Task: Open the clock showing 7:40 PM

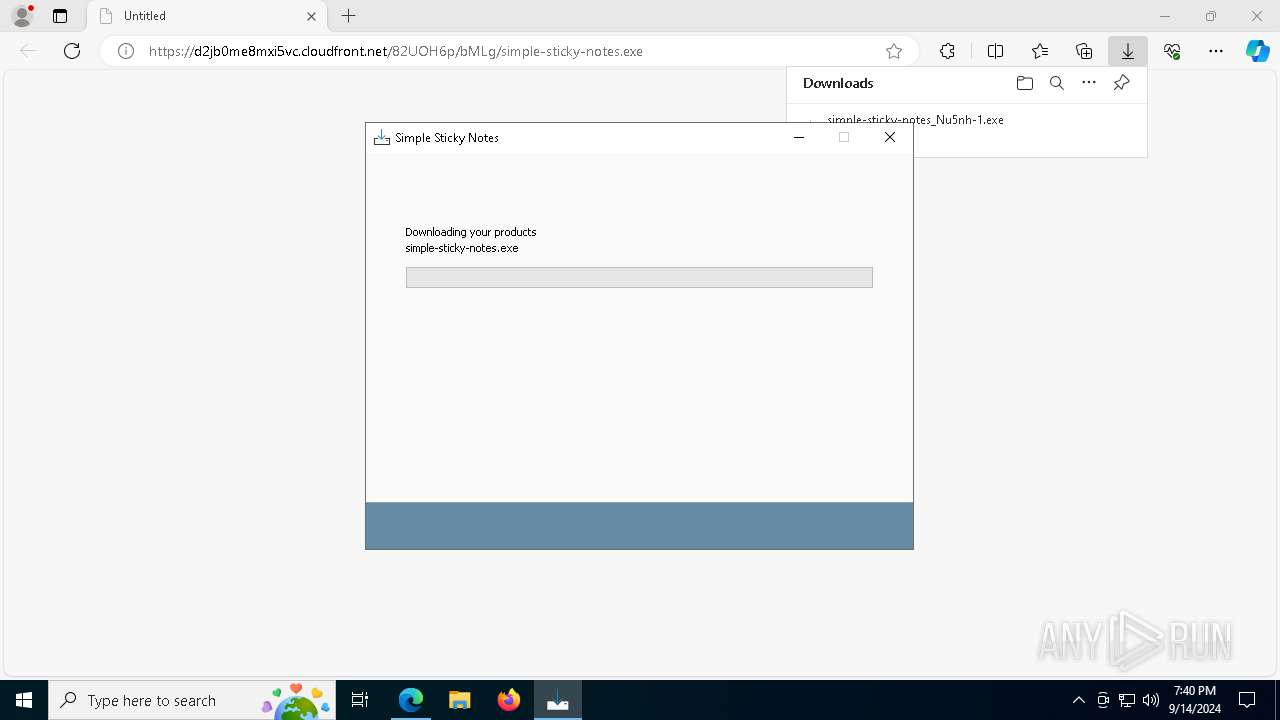Action: (x=1195, y=700)
